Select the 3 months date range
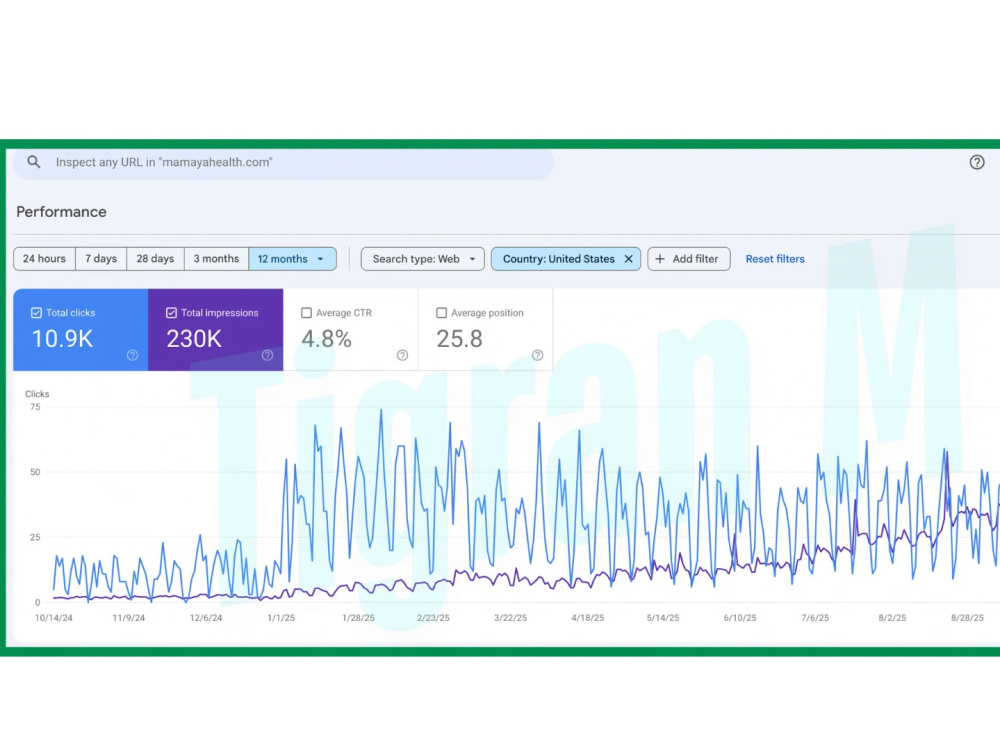Image resolution: width=1000 pixels, height=751 pixels. (216, 259)
